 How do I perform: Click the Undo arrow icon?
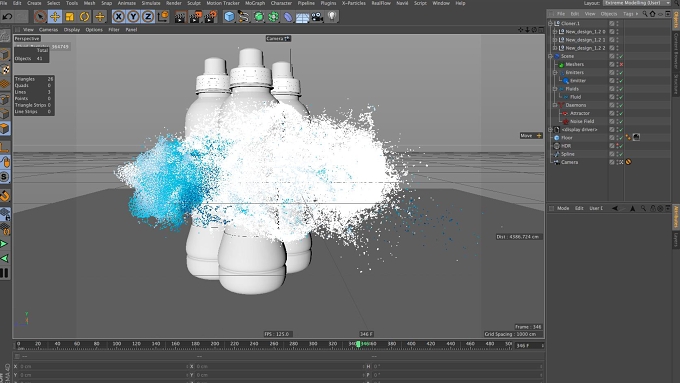(x=7, y=17)
